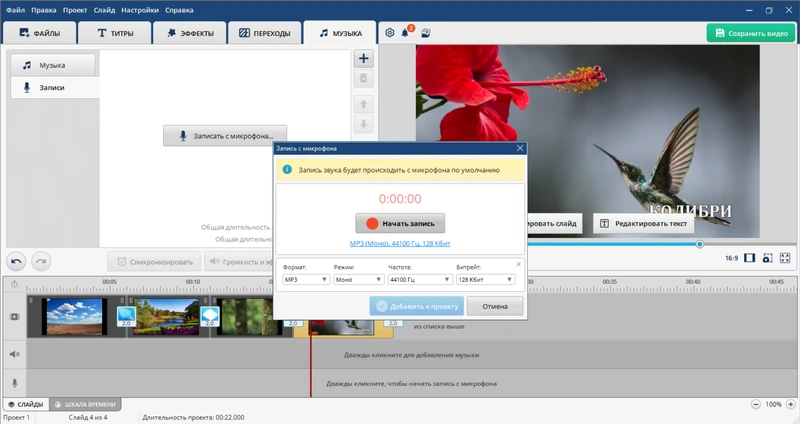Viewport: 800px width, 424px height.
Task: Open the Битрейт 128 Кбит dropdown
Action: click(486, 280)
